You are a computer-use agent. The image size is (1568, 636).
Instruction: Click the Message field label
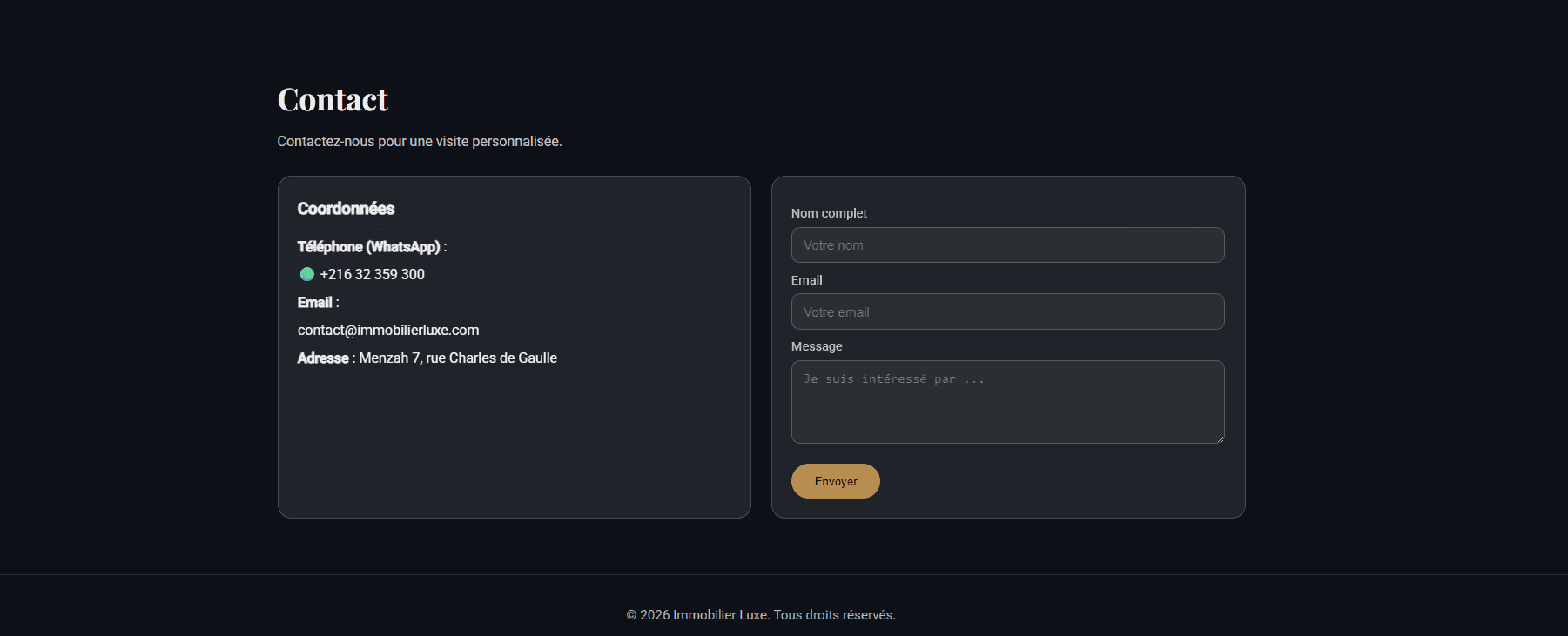click(x=817, y=346)
